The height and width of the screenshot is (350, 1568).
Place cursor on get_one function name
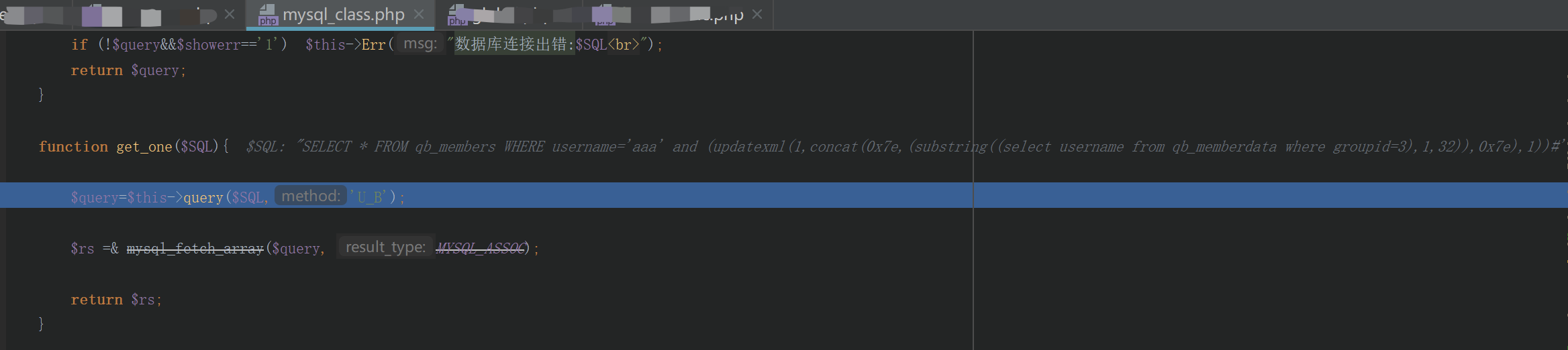coord(144,146)
